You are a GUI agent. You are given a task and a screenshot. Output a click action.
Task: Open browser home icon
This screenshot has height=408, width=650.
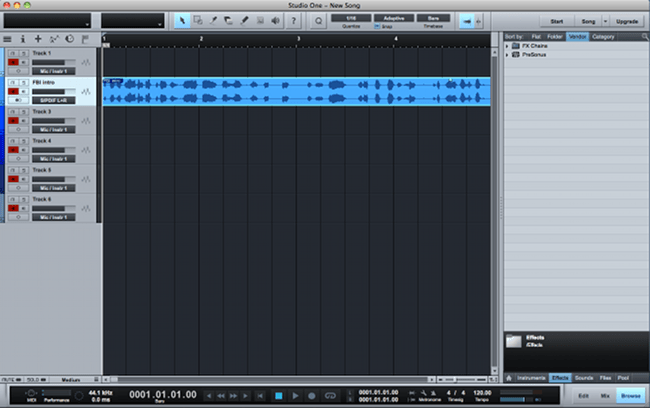509,378
